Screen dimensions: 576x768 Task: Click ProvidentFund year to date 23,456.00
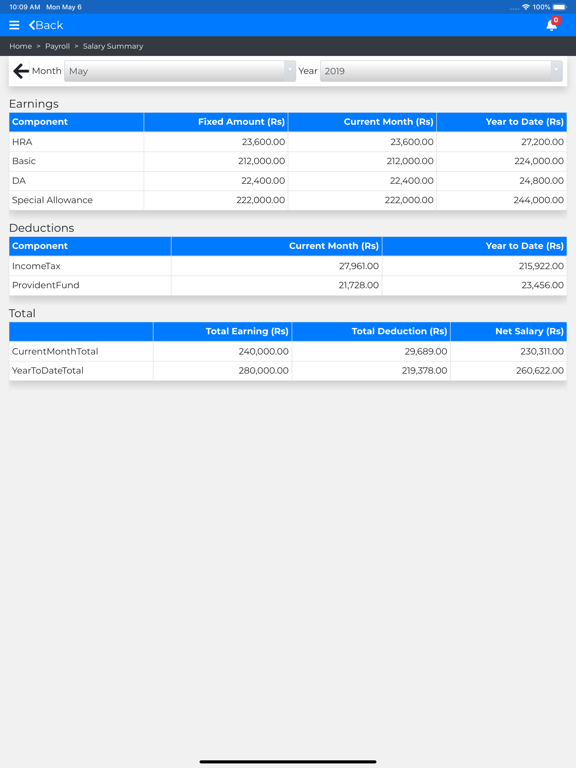tap(542, 285)
